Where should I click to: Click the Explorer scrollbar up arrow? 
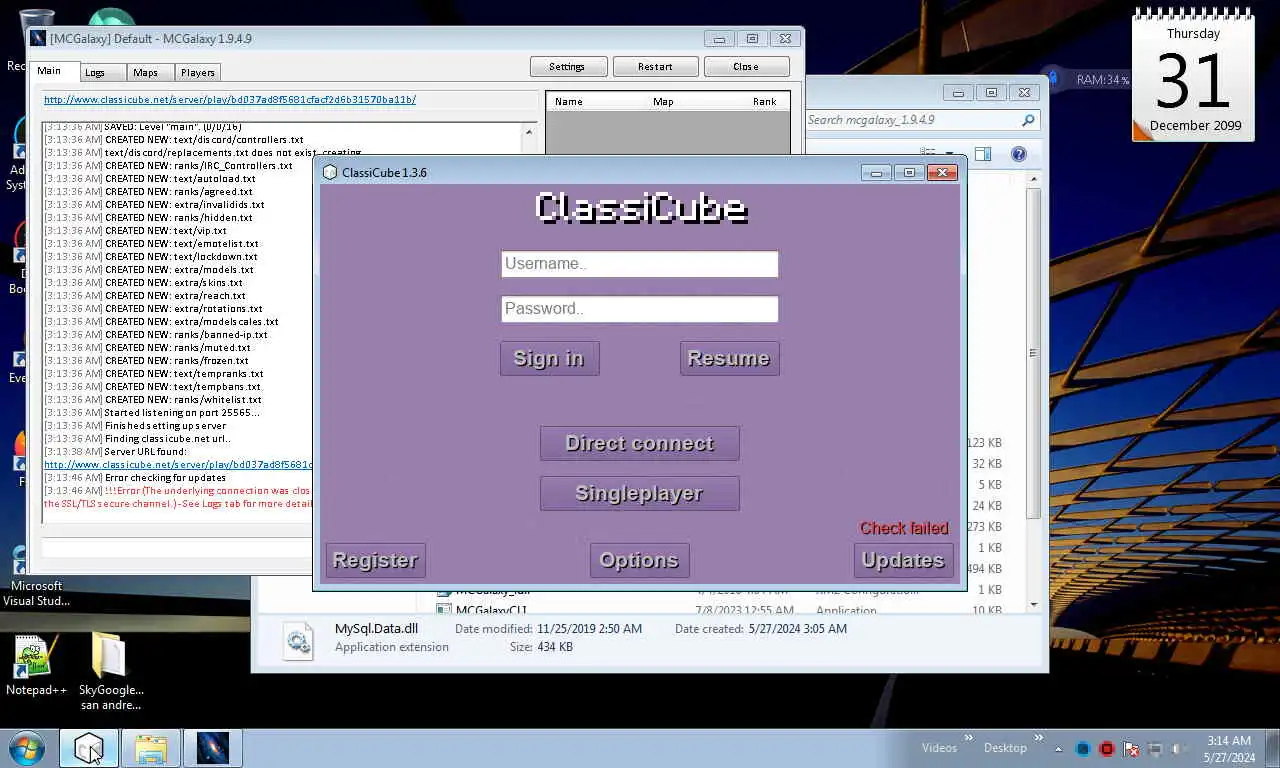(x=1034, y=180)
